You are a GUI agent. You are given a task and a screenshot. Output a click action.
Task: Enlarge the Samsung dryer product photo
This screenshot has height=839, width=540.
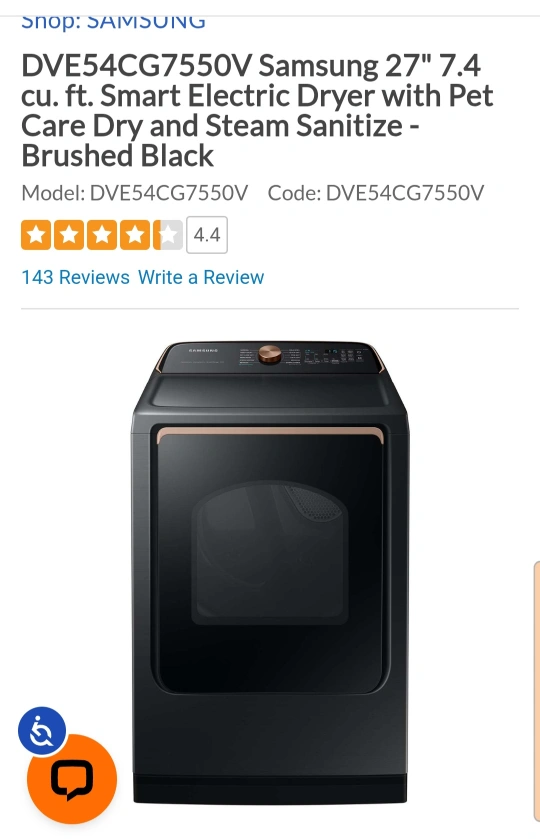coord(270,573)
